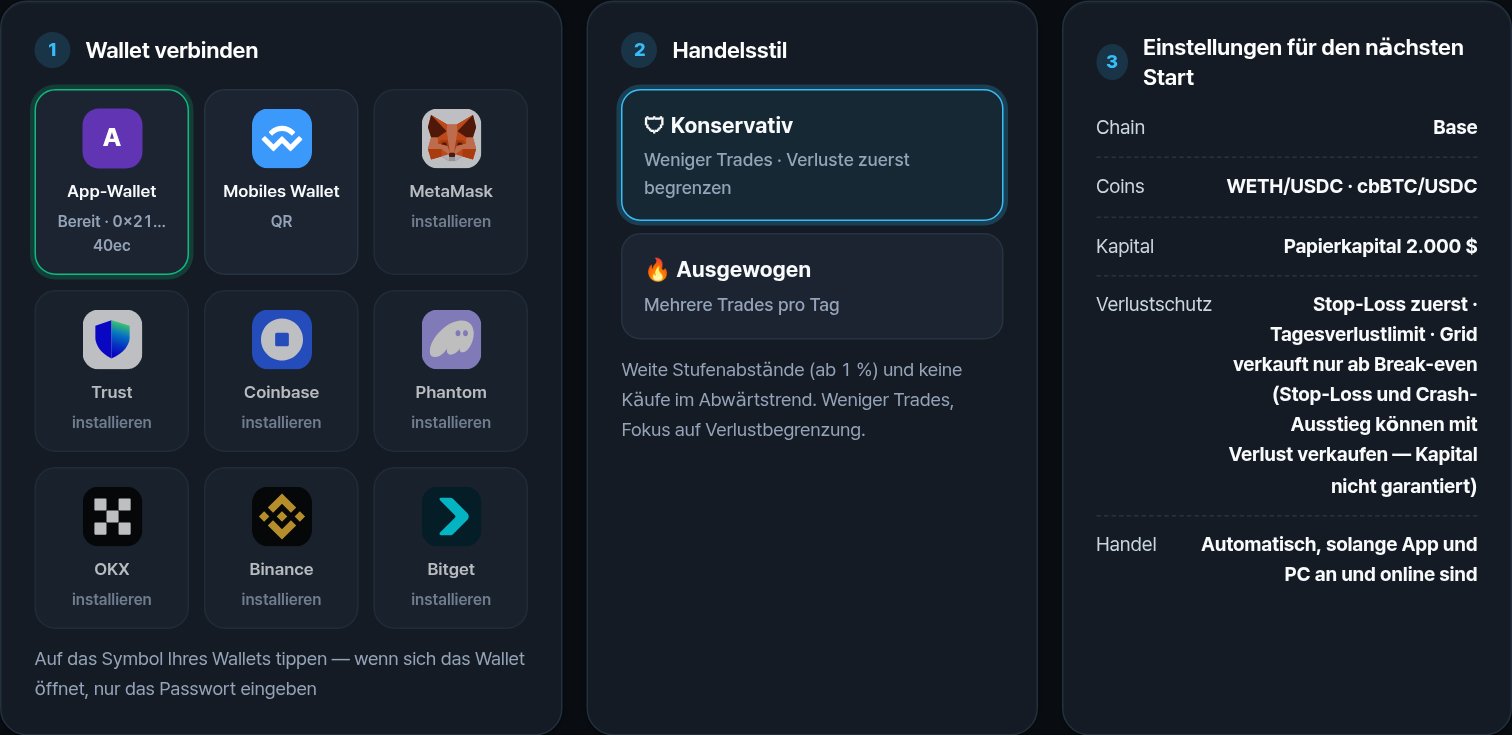Click the 'Papierkapital 2.000 $' value
The width and height of the screenshot is (1512, 735).
click(x=1380, y=246)
